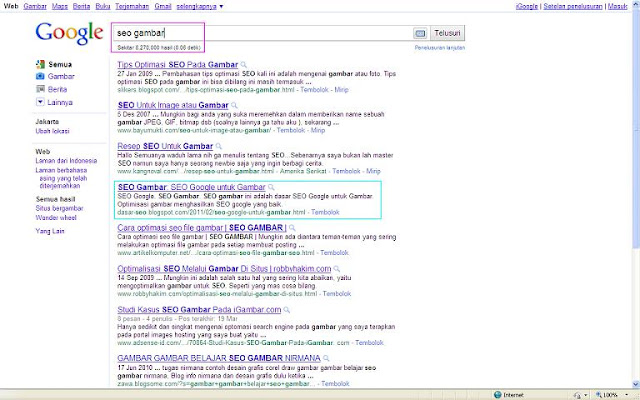The height and width of the screenshot is (400, 640).
Task: Click the Semua label in sidebar
Action: click(x=60, y=64)
